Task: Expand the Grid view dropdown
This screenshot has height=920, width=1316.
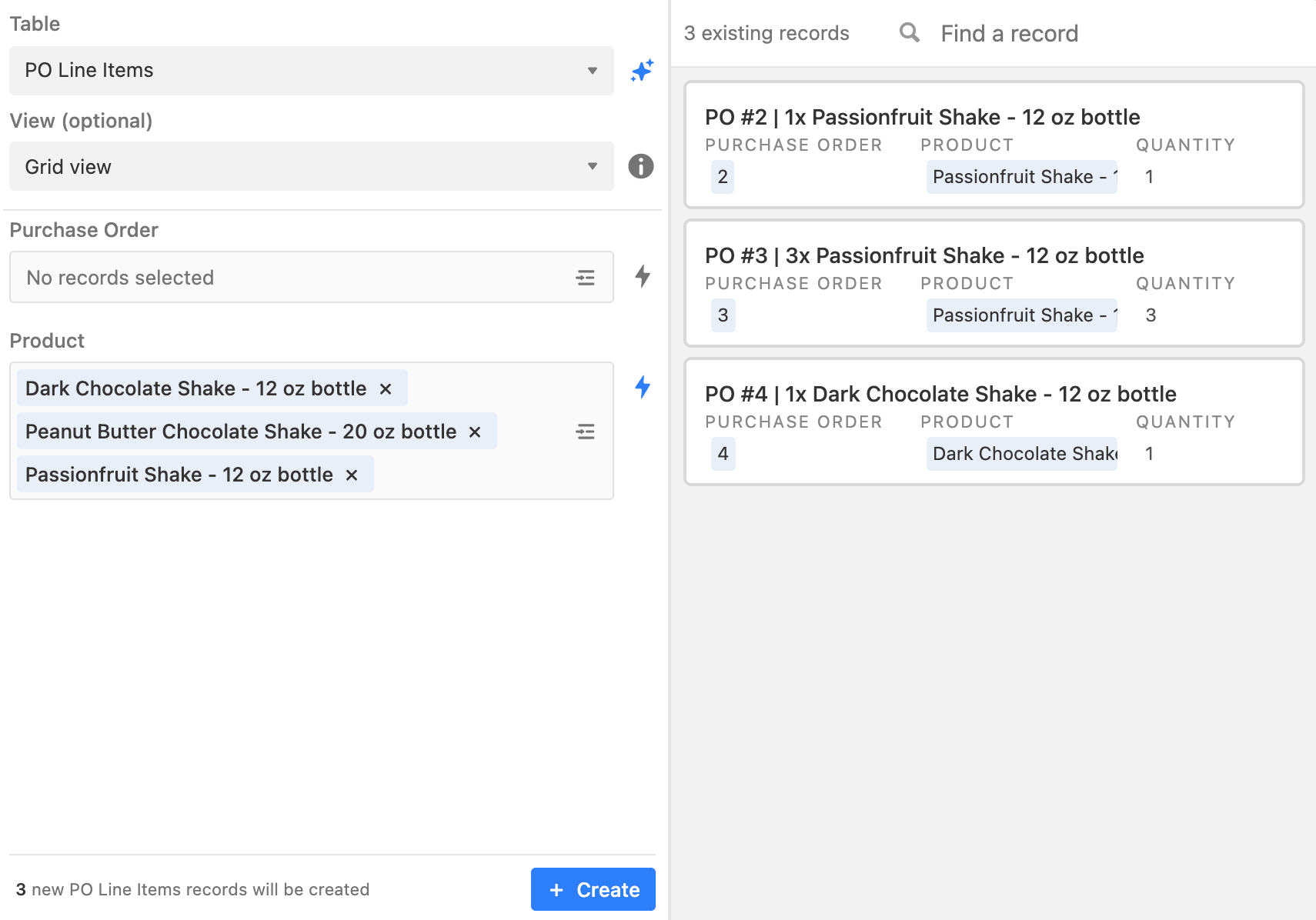Action: click(311, 166)
